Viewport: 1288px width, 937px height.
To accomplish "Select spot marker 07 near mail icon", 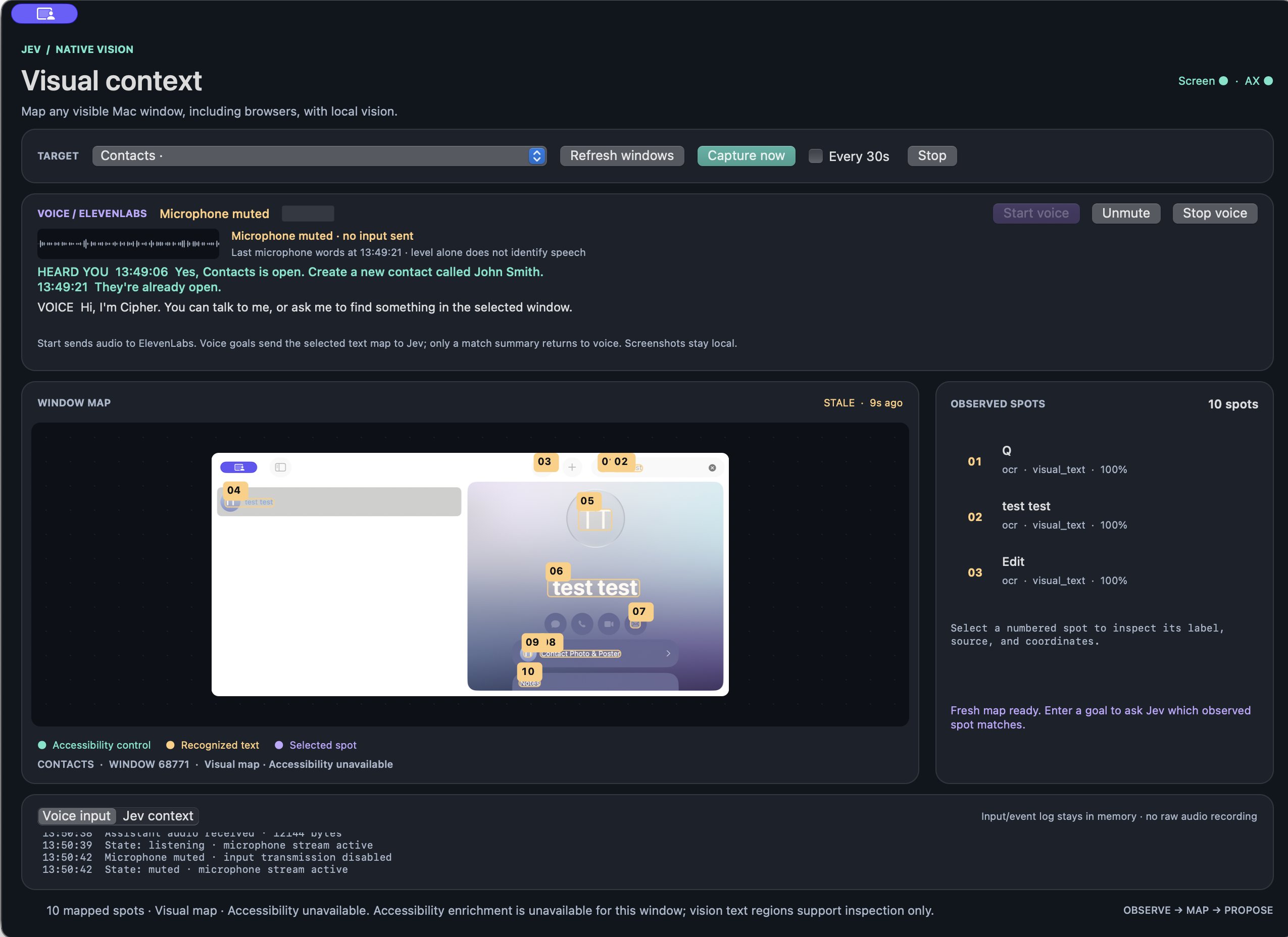I will coord(639,611).
